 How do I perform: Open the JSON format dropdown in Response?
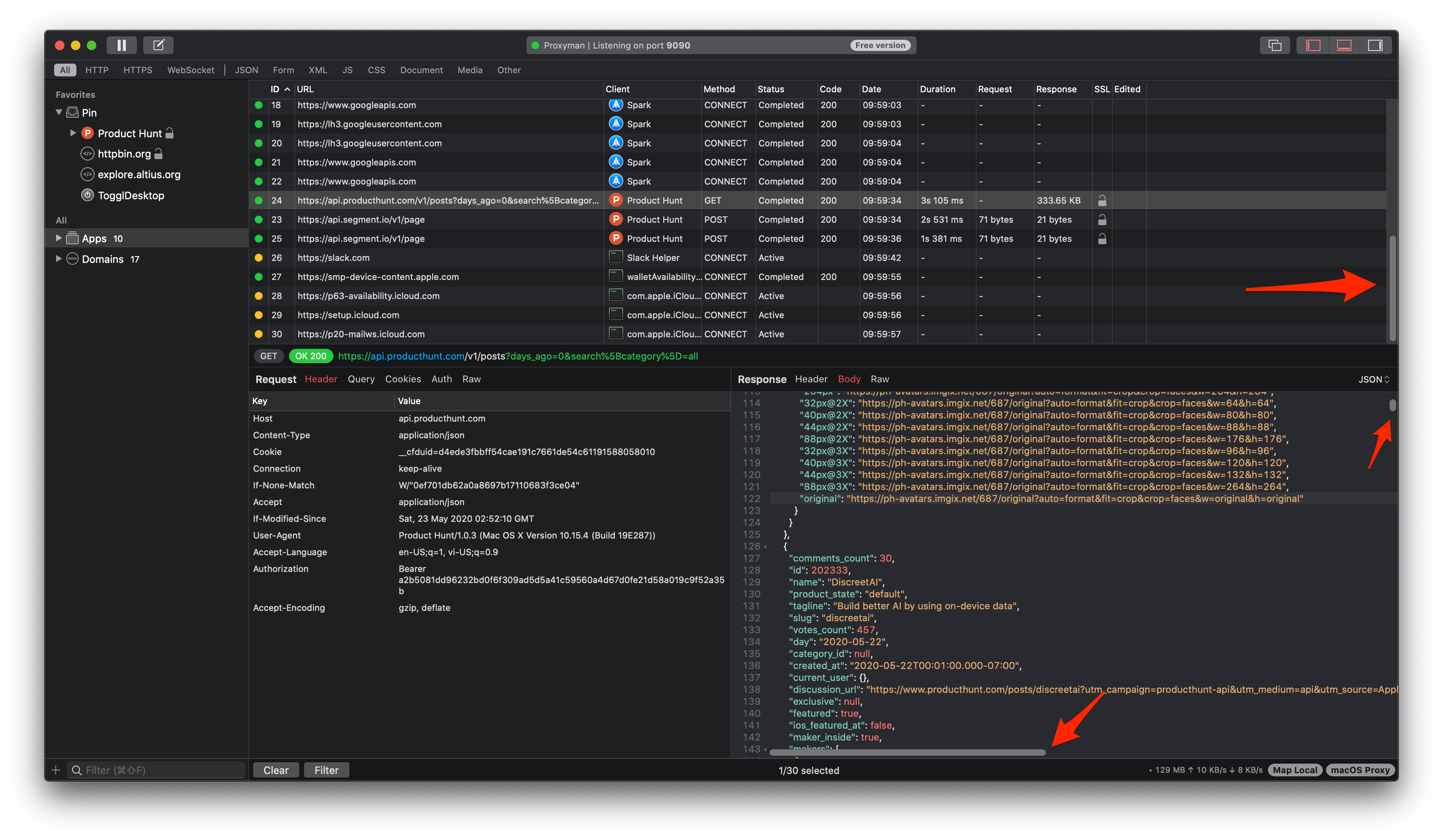(1373, 379)
